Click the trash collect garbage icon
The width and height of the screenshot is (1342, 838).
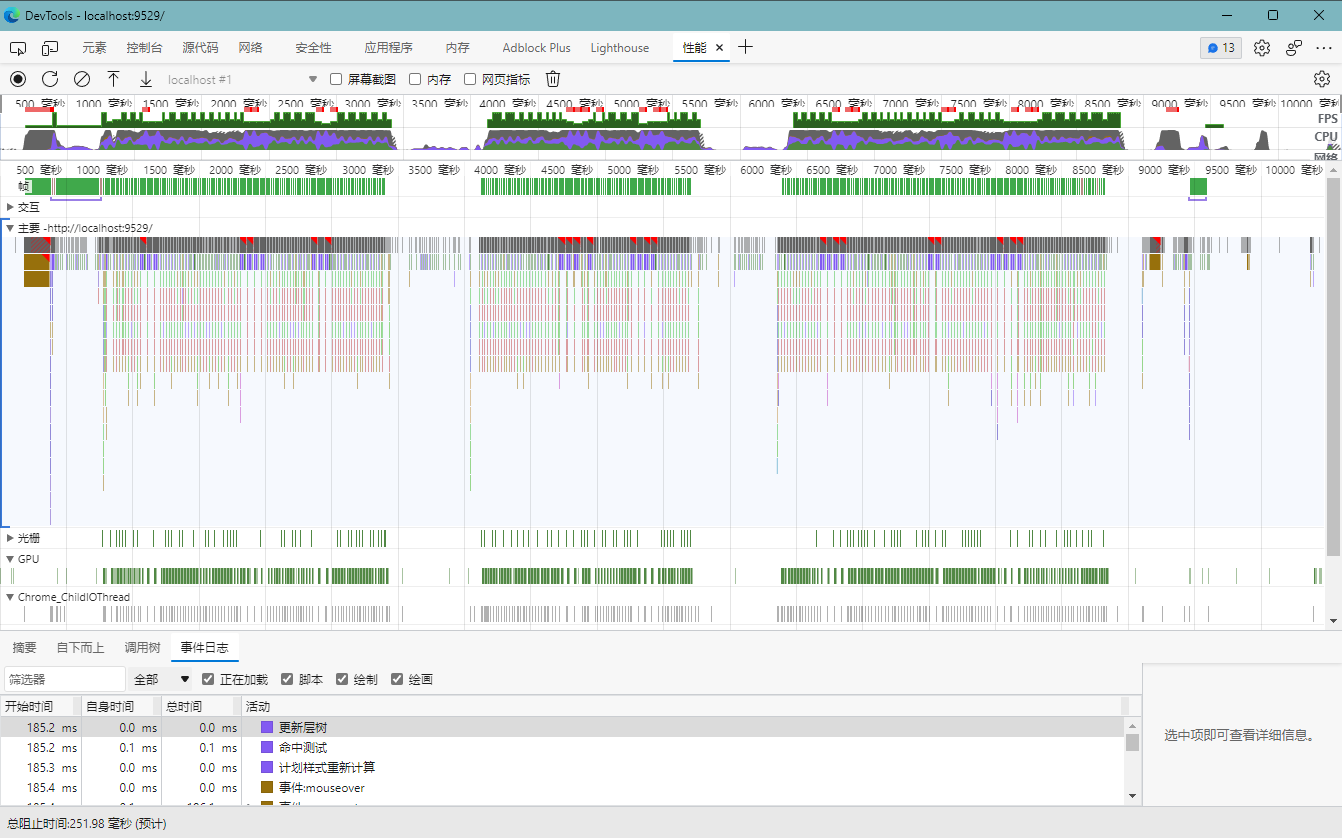coord(553,79)
